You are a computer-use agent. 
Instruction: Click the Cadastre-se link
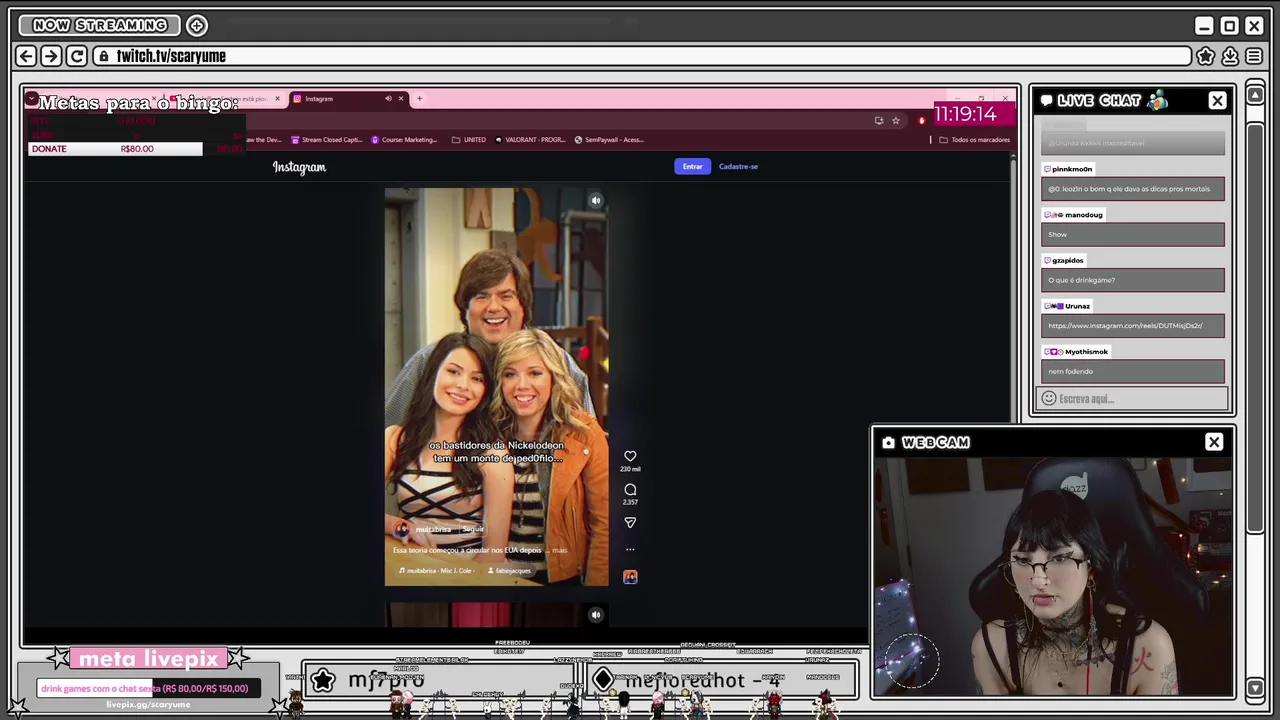738,167
